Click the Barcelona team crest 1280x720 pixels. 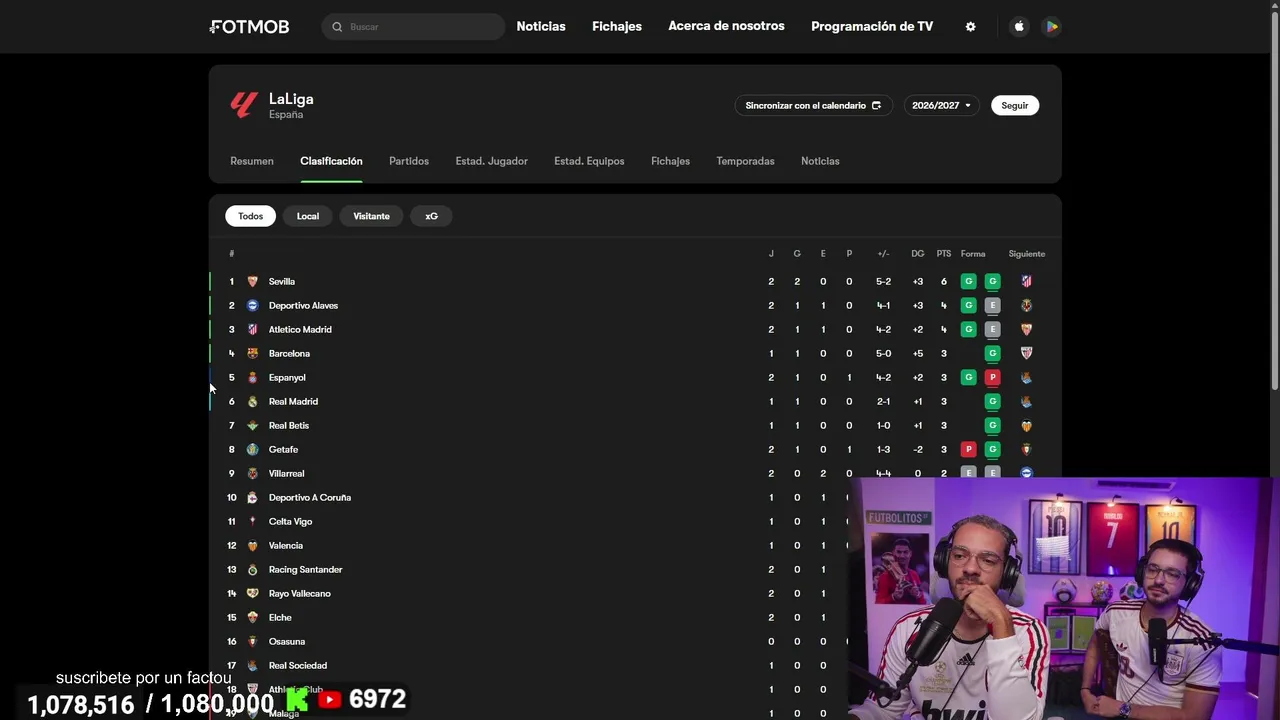click(x=252, y=353)
